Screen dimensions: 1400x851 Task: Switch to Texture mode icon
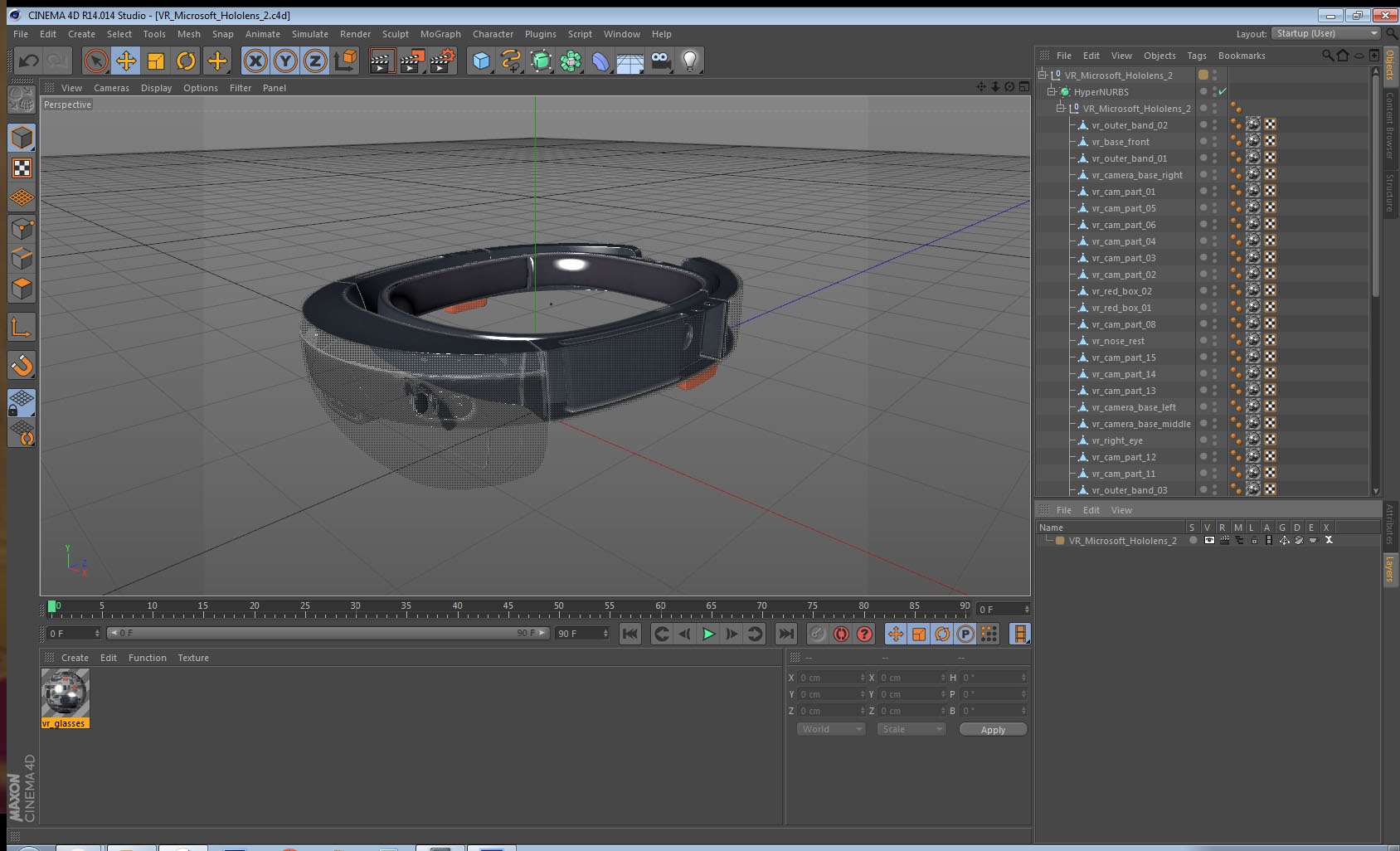(x=22, y=168)
